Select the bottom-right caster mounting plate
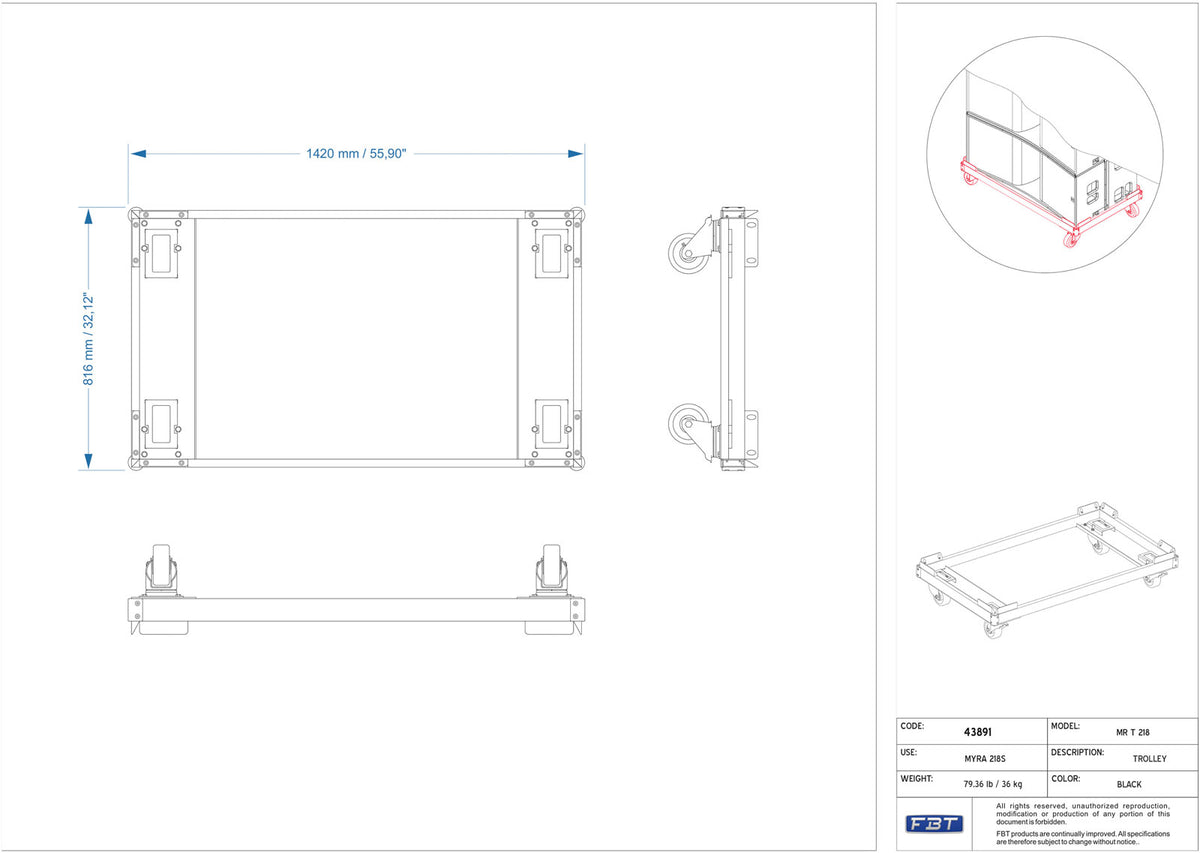1200x853 pixels. pyautogui.click(x=552, y=424)
